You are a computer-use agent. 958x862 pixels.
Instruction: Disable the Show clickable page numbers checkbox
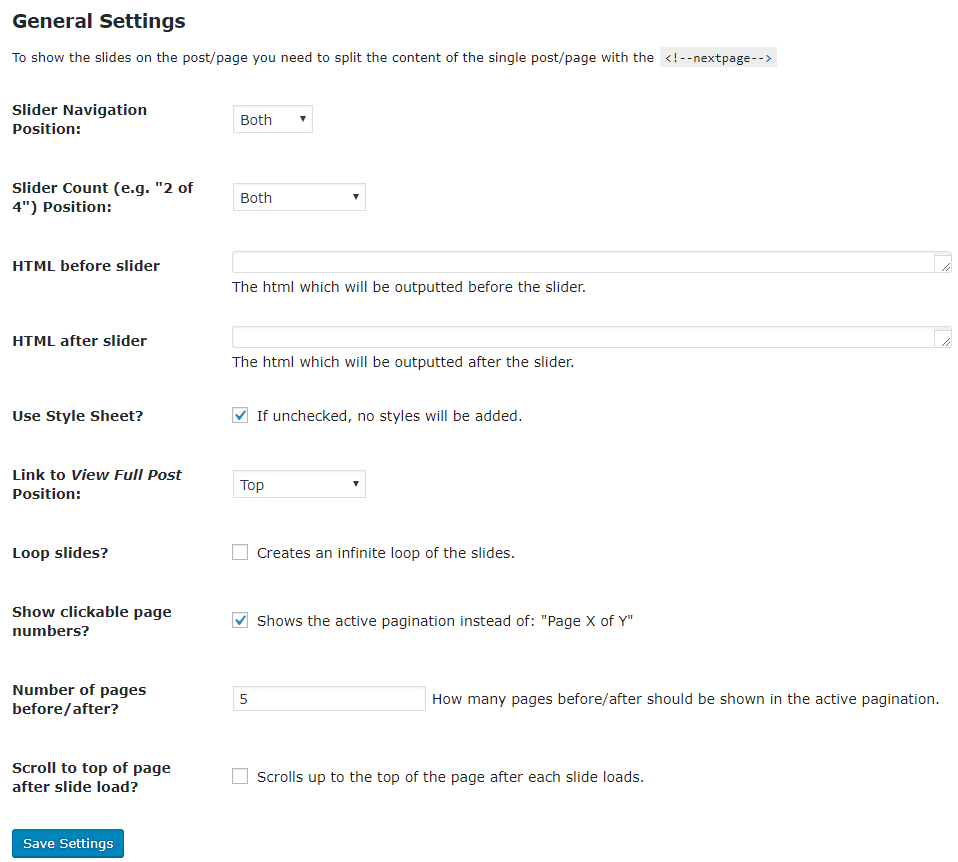[240, 620]
